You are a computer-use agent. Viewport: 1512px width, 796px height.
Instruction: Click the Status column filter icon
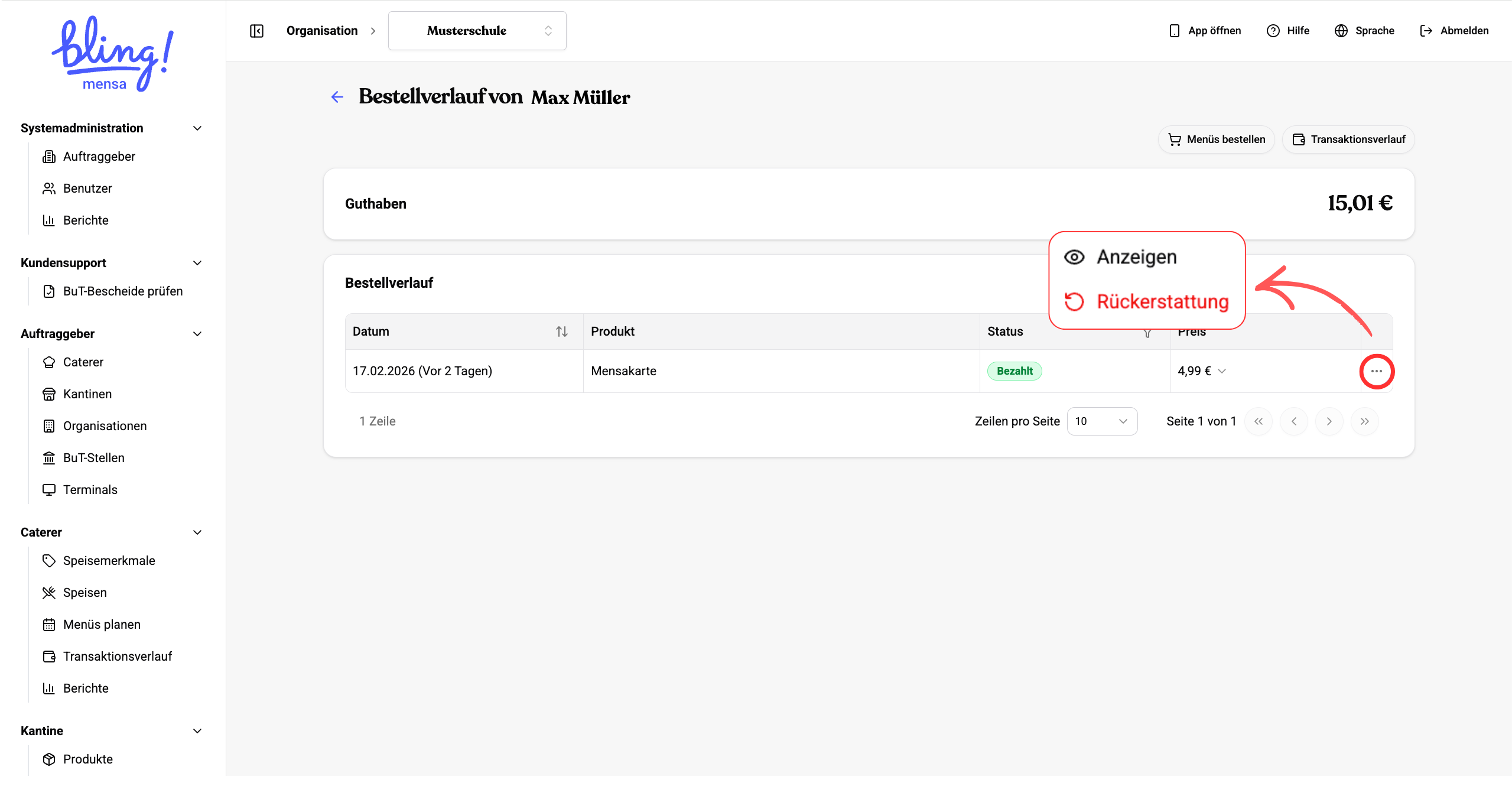[x=1147, y=334]
